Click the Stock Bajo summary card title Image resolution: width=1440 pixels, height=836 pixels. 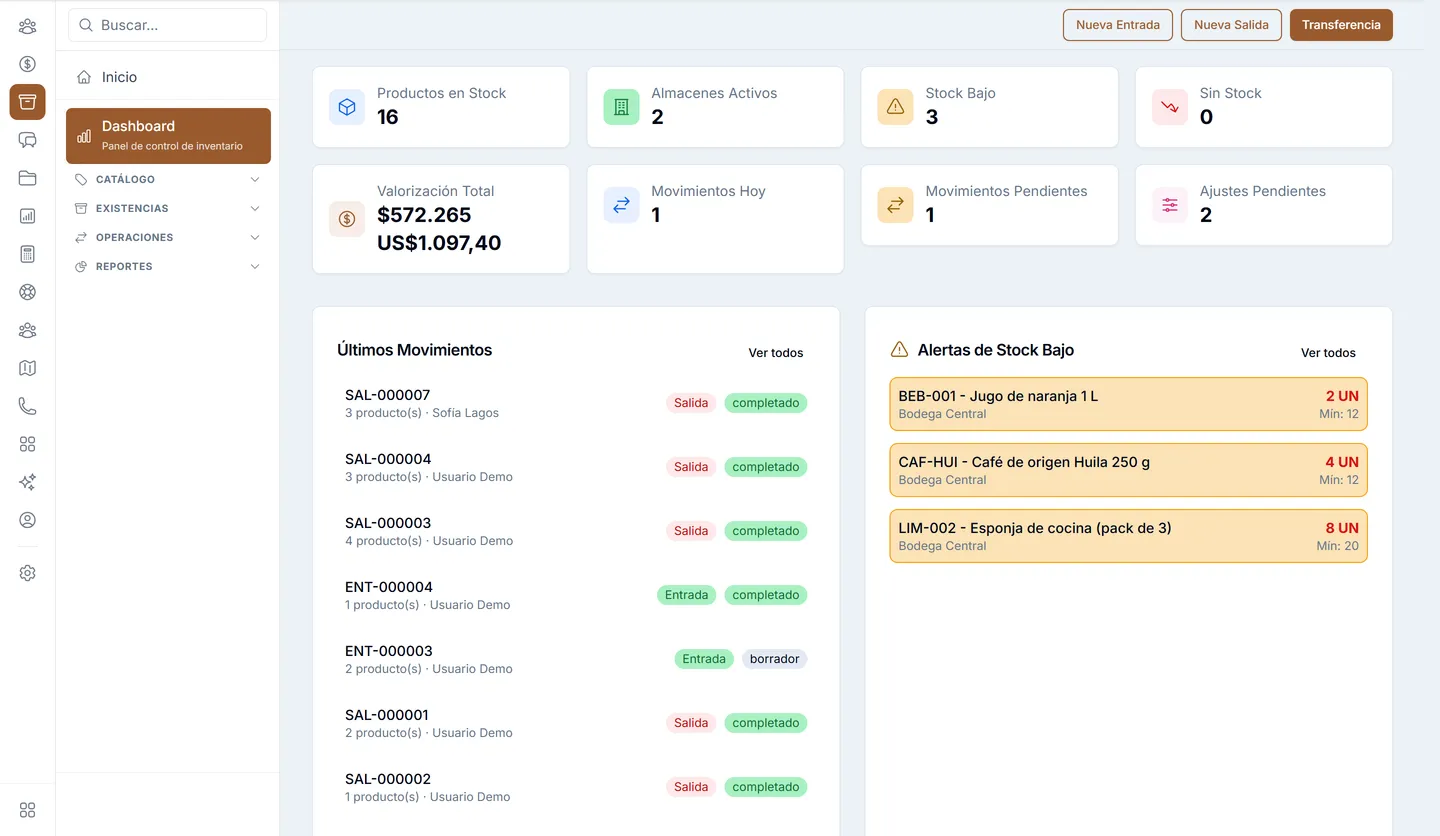point(960,93)
